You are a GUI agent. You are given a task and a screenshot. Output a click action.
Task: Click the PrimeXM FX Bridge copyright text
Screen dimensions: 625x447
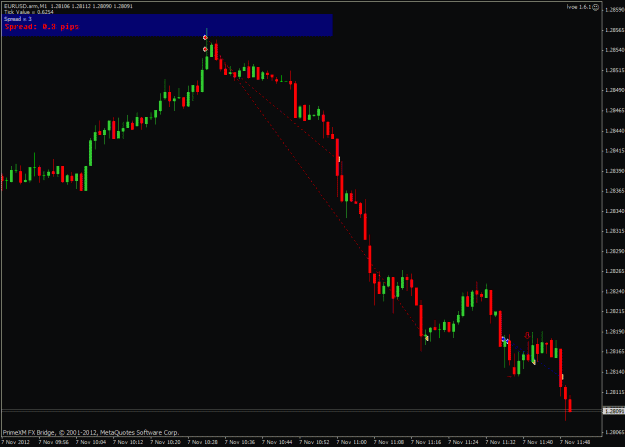91,432
